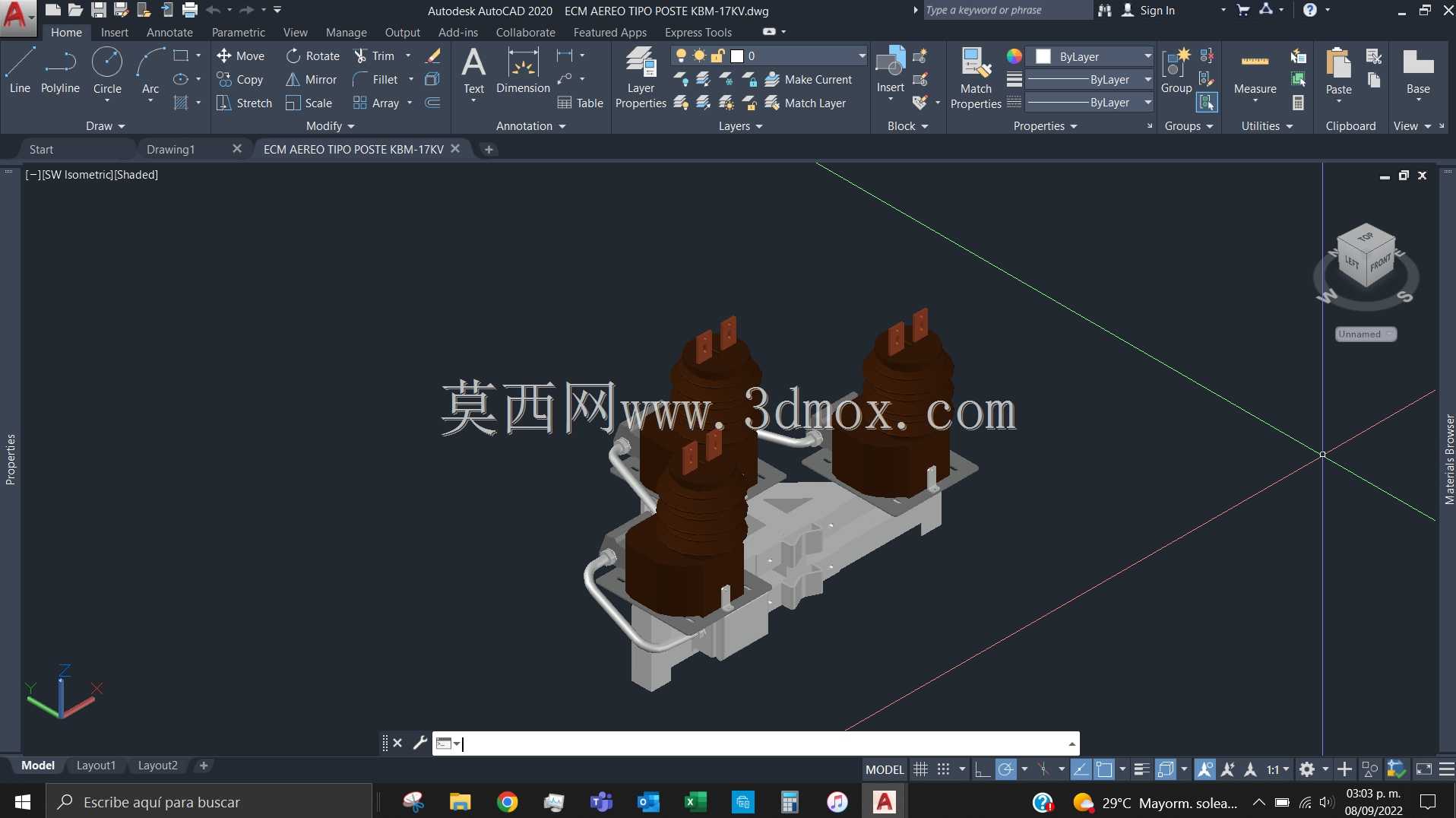Click the keyword search field
The height and width of the screenshot is (818, 1456).
point(1007,11)
